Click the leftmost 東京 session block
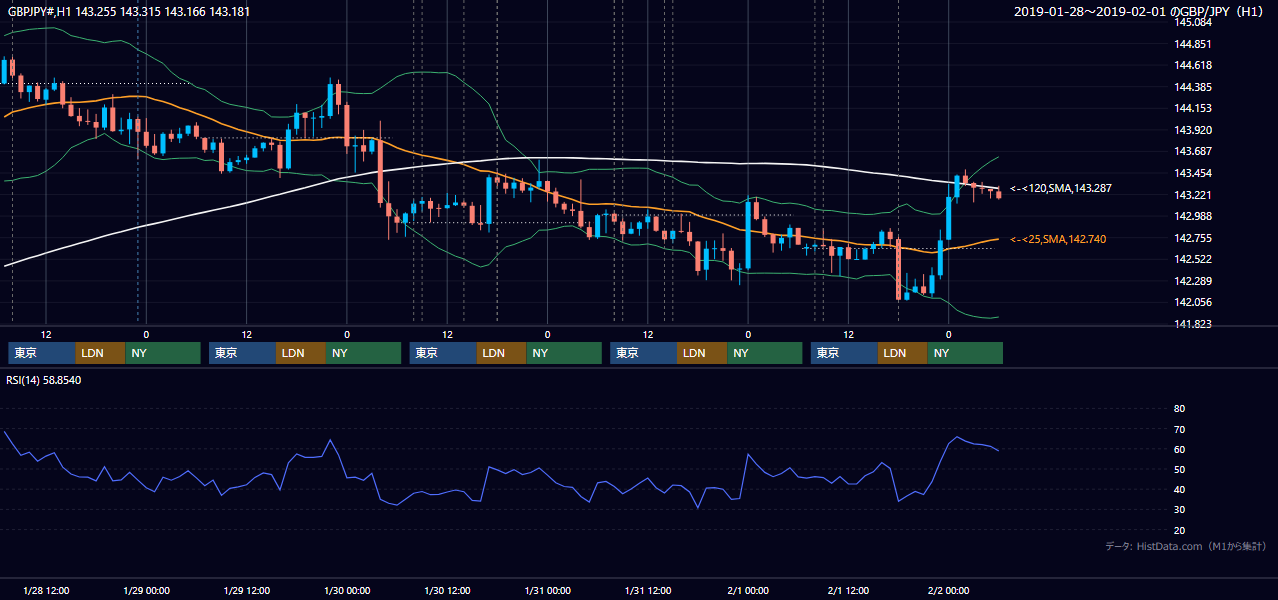Image resolution: width=1278 pixels, height=600 pixels. click(42, 353)
